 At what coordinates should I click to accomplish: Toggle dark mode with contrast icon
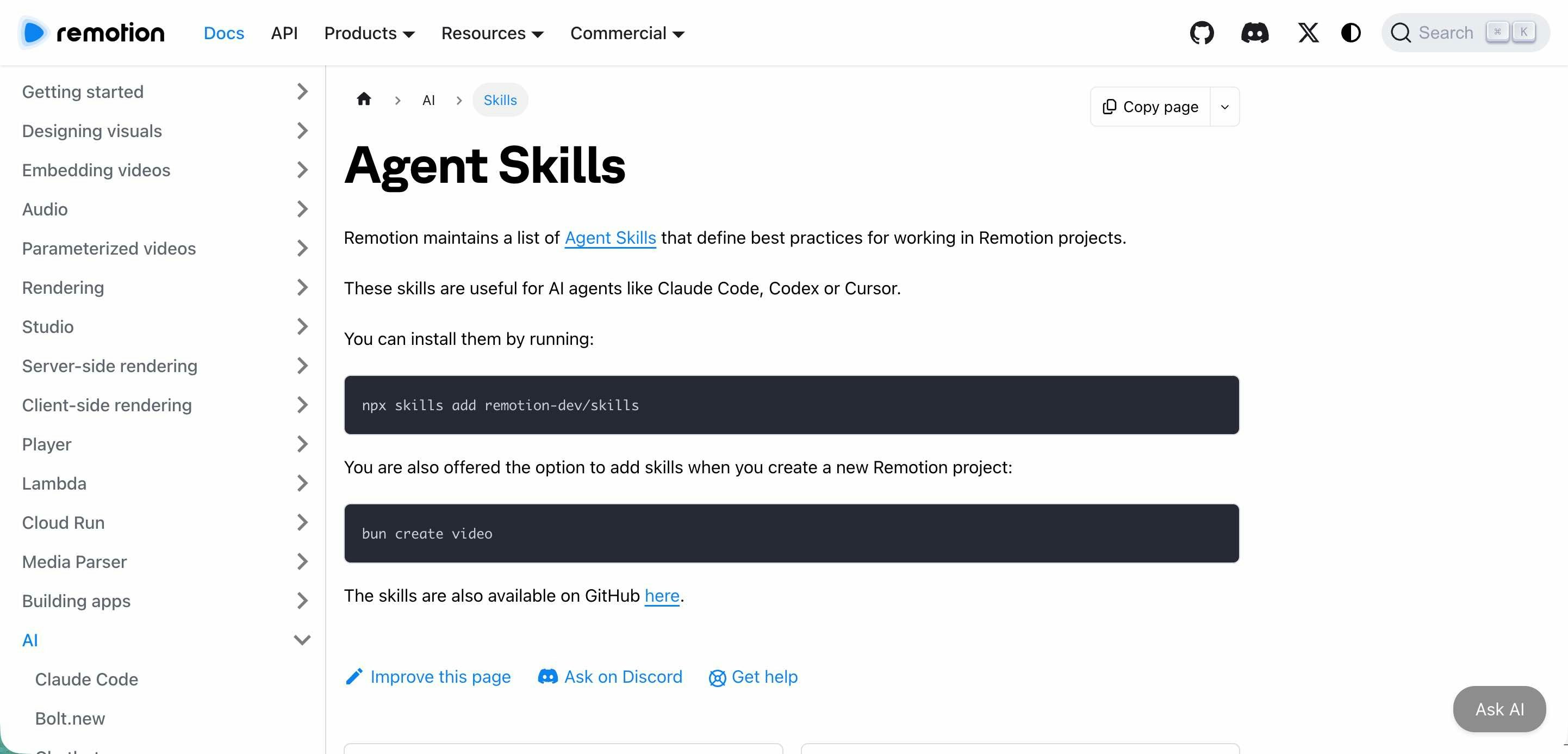tap(1351, 33)
